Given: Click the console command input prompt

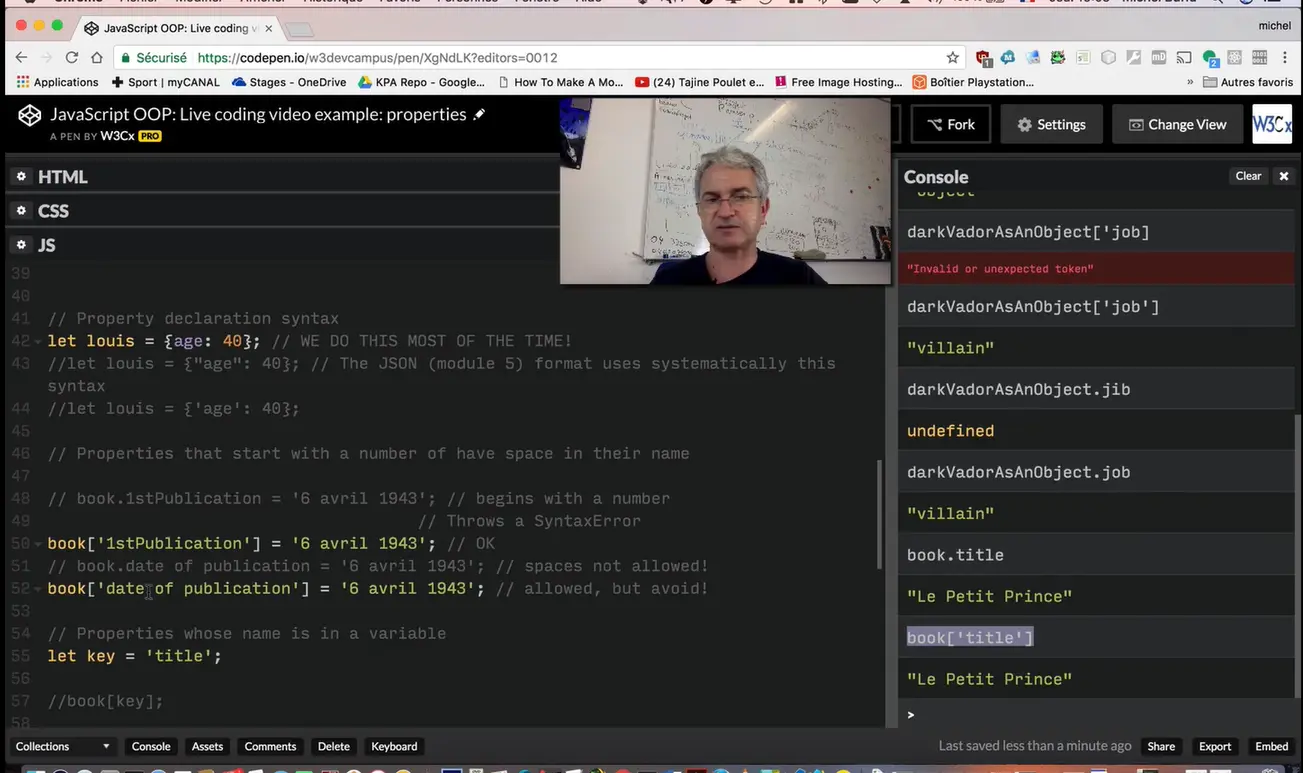Looking at the screenshot, I should click(x=1095, y=714).
